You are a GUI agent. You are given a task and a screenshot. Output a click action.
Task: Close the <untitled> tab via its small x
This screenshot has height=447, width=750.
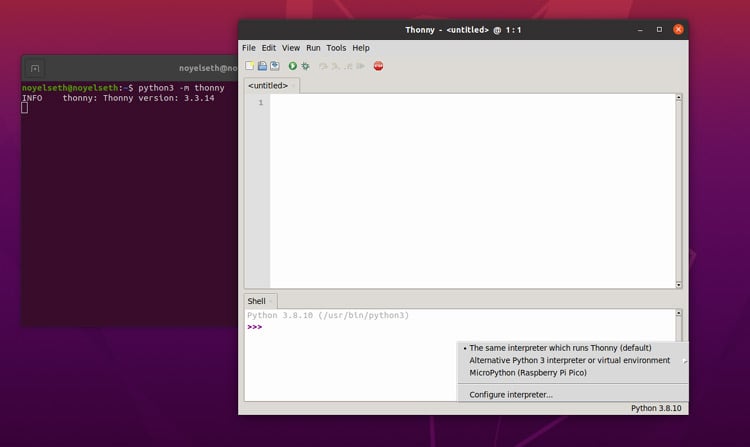tap(294, 86)
